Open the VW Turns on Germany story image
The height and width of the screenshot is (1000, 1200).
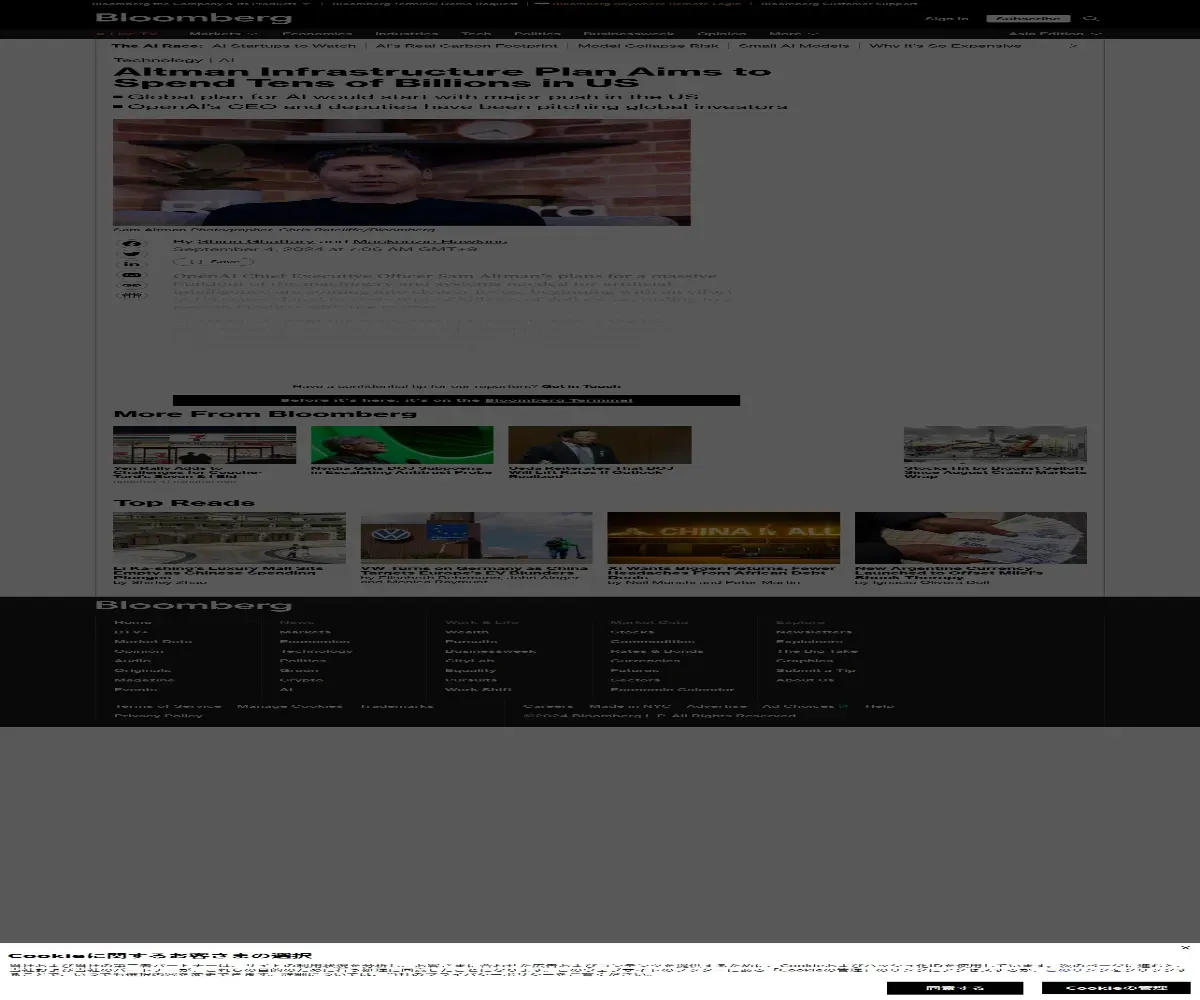(477, 538)
